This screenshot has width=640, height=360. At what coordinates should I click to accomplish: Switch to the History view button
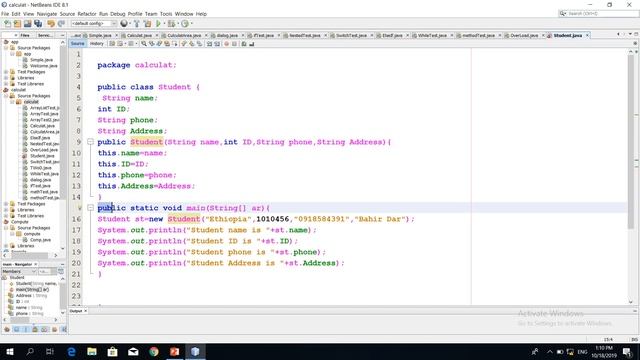[x=97, y=44]
